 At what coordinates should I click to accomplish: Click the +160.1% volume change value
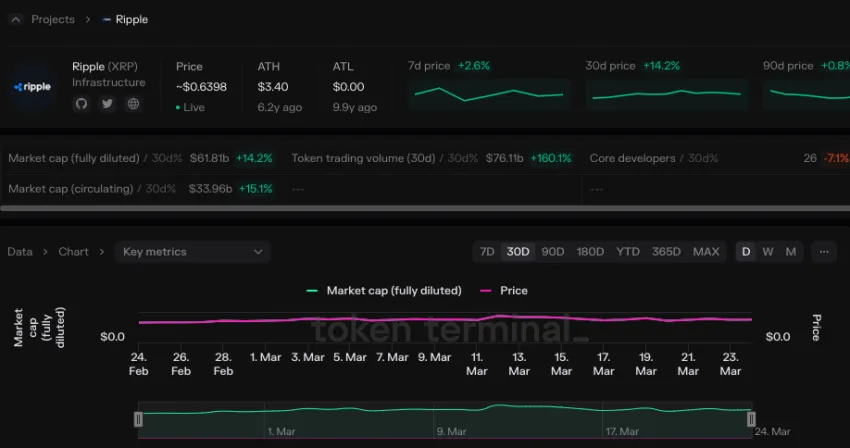(x=551, y=158)
